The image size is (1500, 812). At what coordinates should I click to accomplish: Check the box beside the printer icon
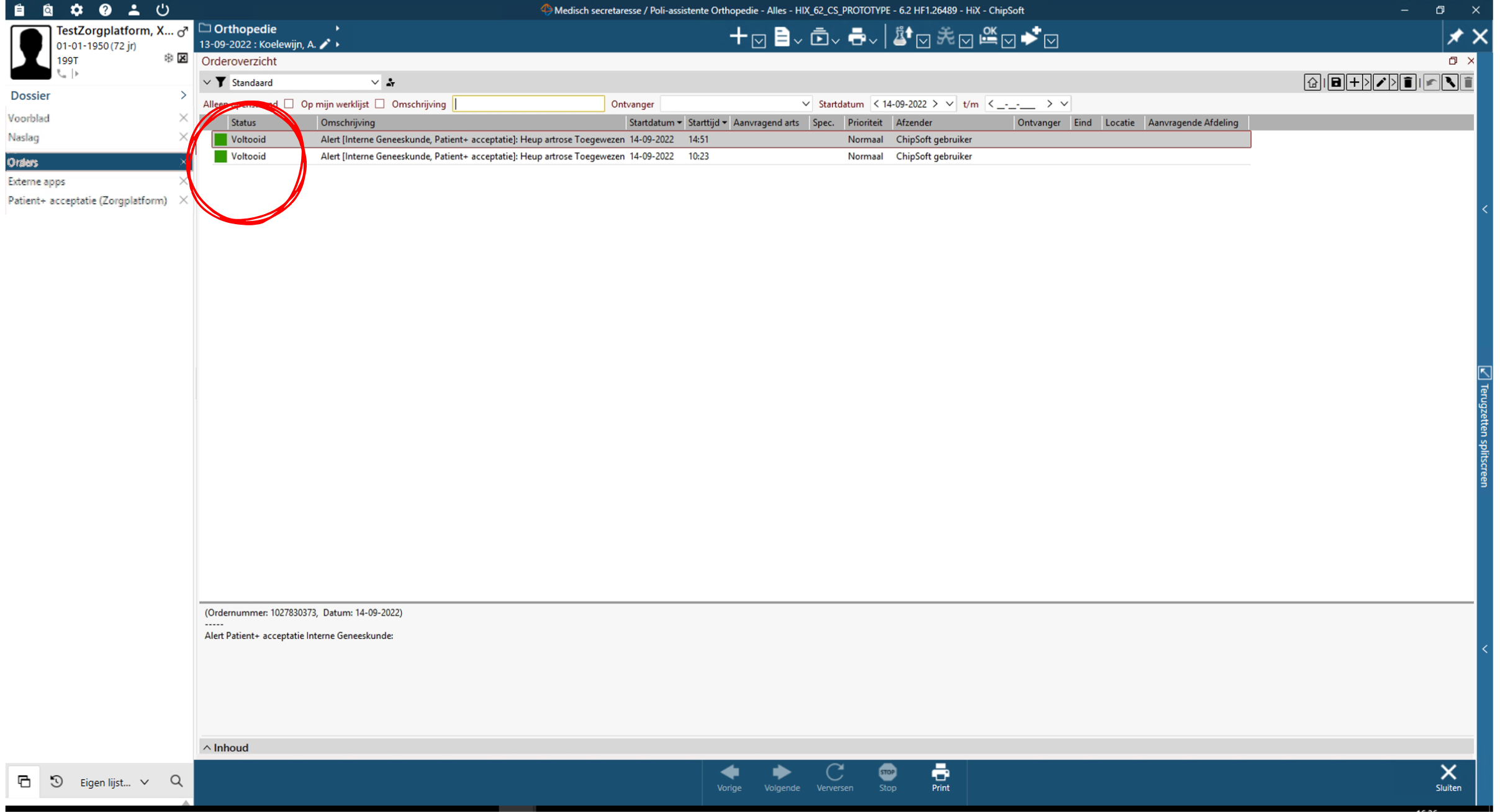click(874, 41)
